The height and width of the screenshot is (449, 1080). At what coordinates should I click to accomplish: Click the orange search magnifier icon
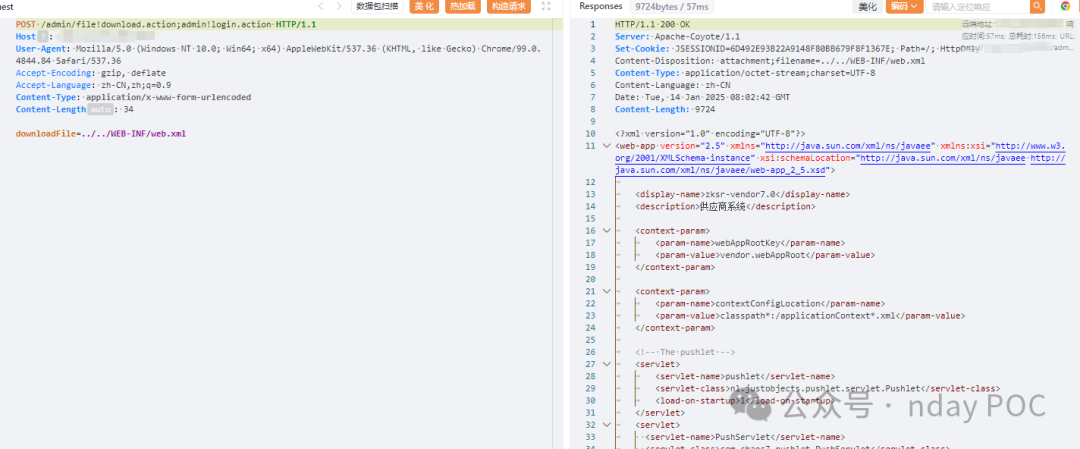tap(1037, 6)
